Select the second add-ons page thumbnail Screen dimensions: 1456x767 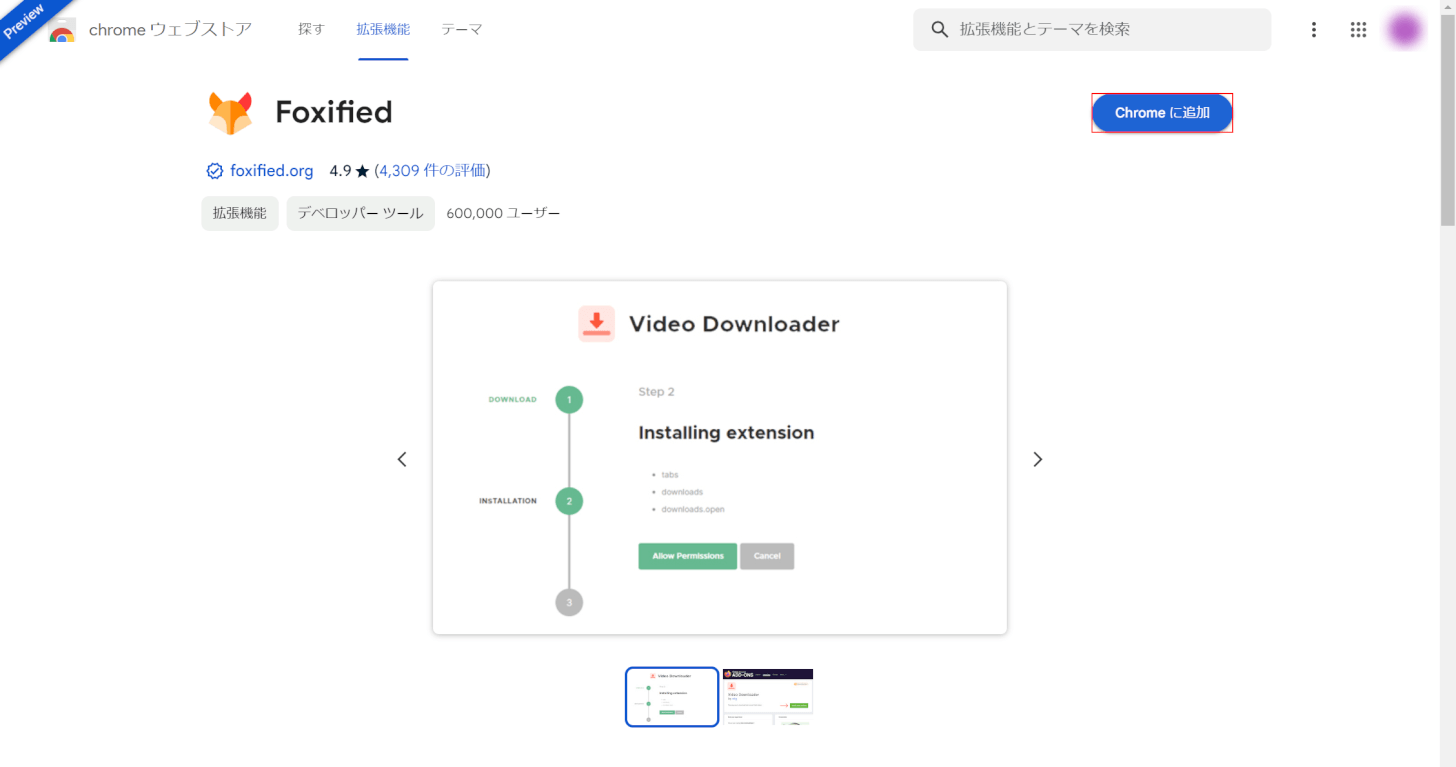pos(768,697)
